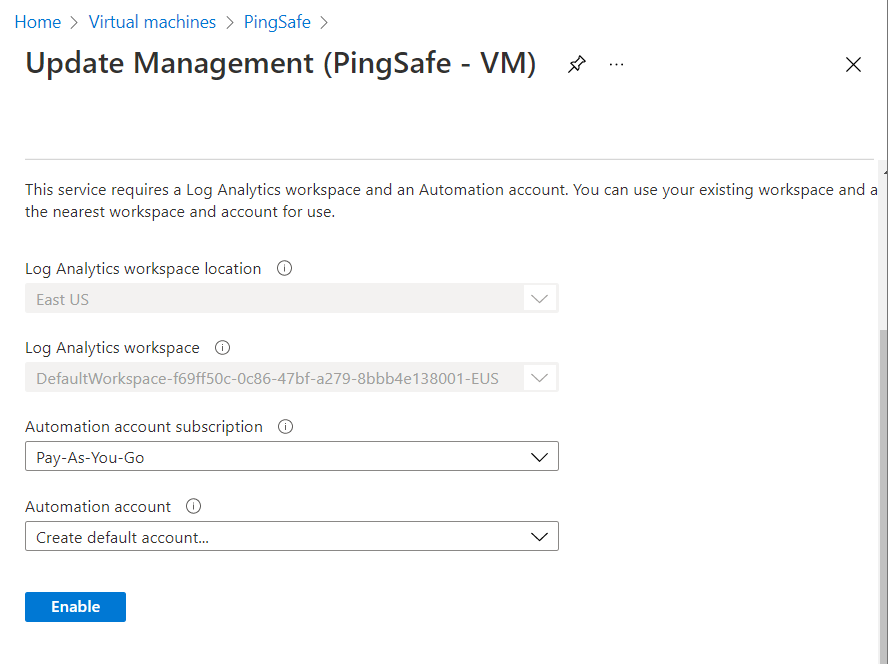Click the info icon next to Automation account
This screenshot has width=888, height=664.
click(194, 507)
